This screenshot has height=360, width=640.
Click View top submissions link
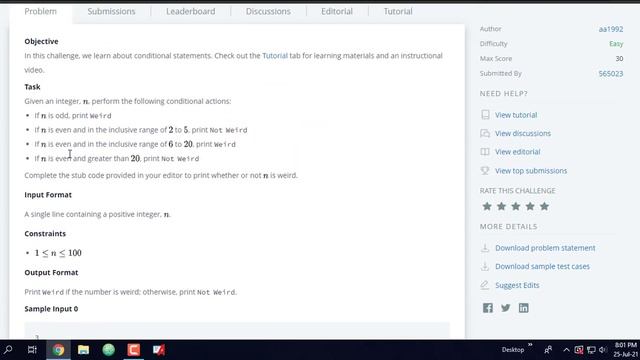point(531,171)
